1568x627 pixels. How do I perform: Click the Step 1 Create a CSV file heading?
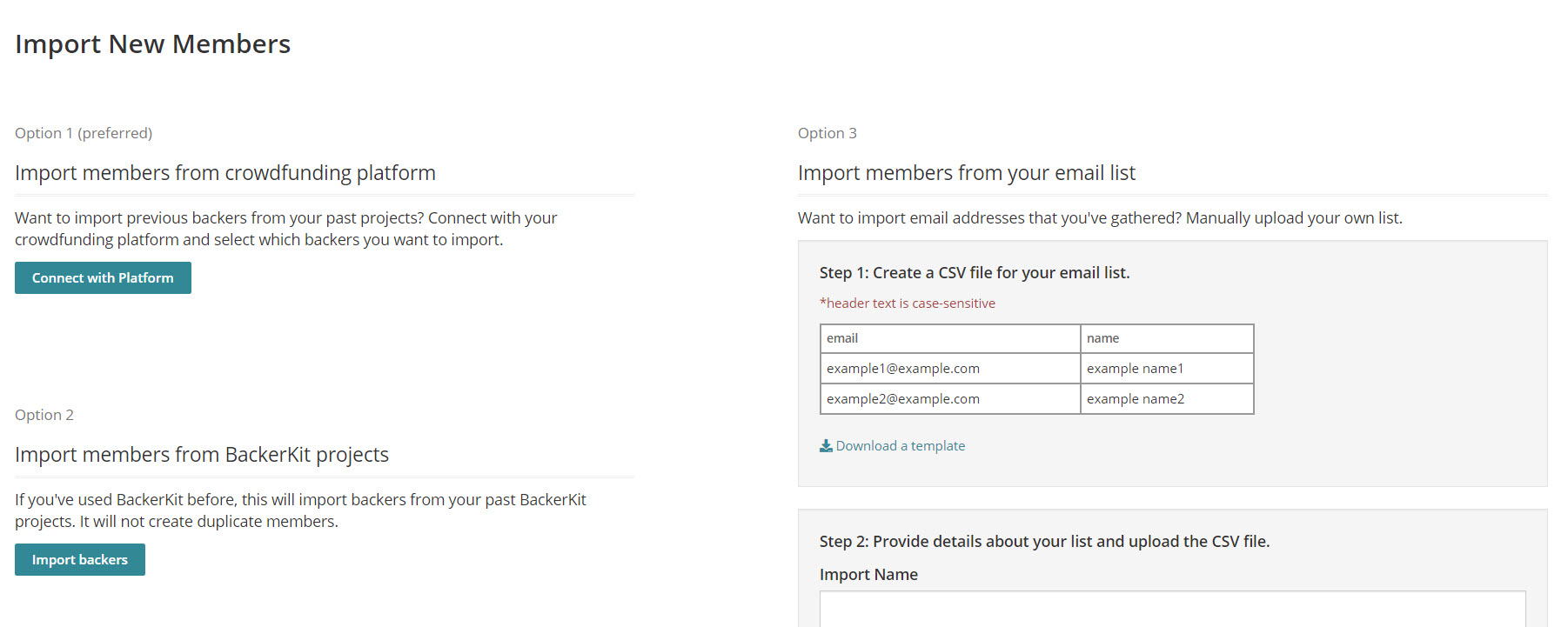point(975,273)
